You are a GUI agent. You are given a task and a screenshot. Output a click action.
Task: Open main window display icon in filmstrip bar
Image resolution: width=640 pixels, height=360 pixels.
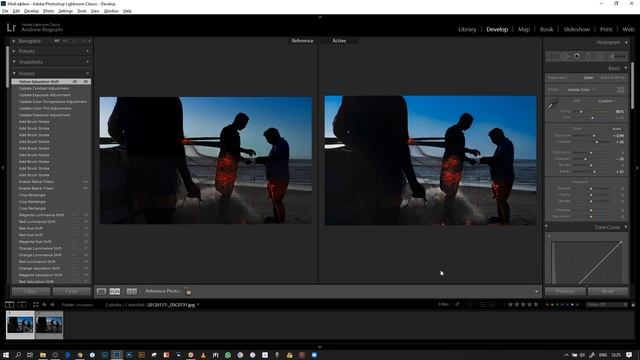[9, 304]
